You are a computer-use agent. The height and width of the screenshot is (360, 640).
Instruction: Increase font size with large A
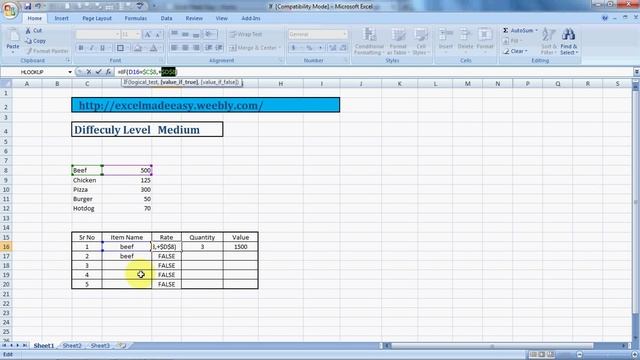(x=148, y=35)
